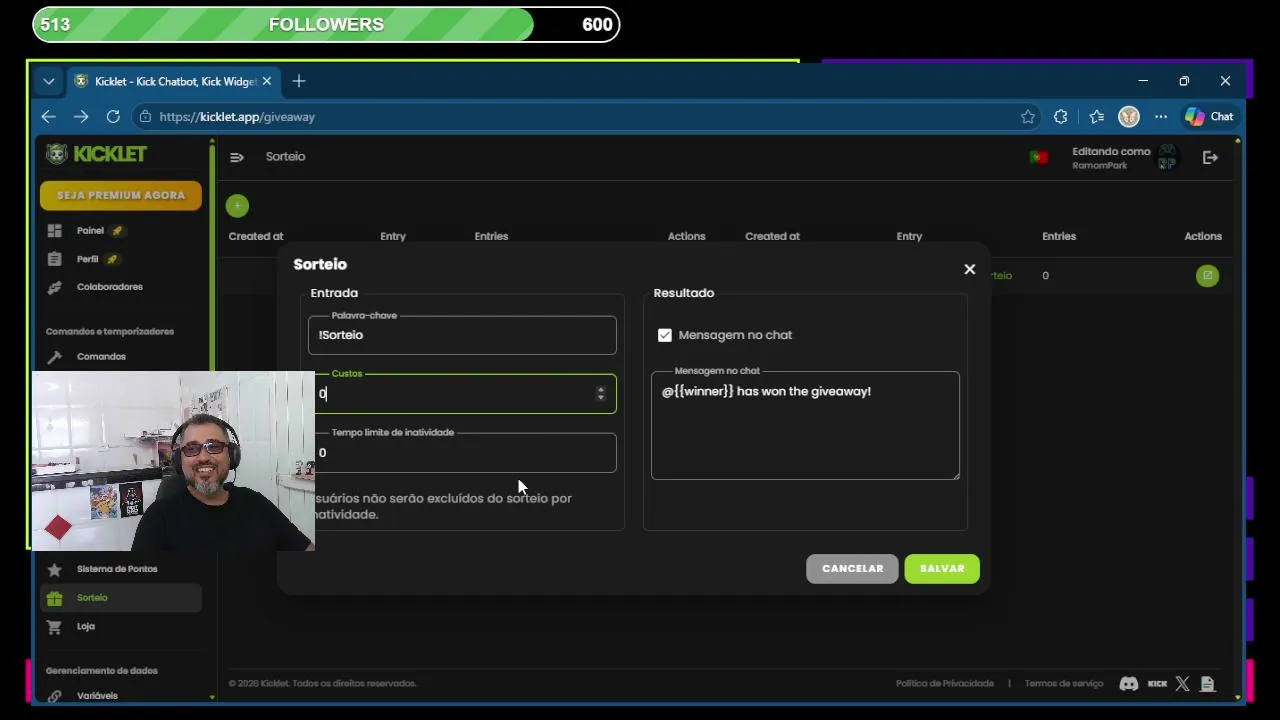Open the favorites list icon

1096,117
